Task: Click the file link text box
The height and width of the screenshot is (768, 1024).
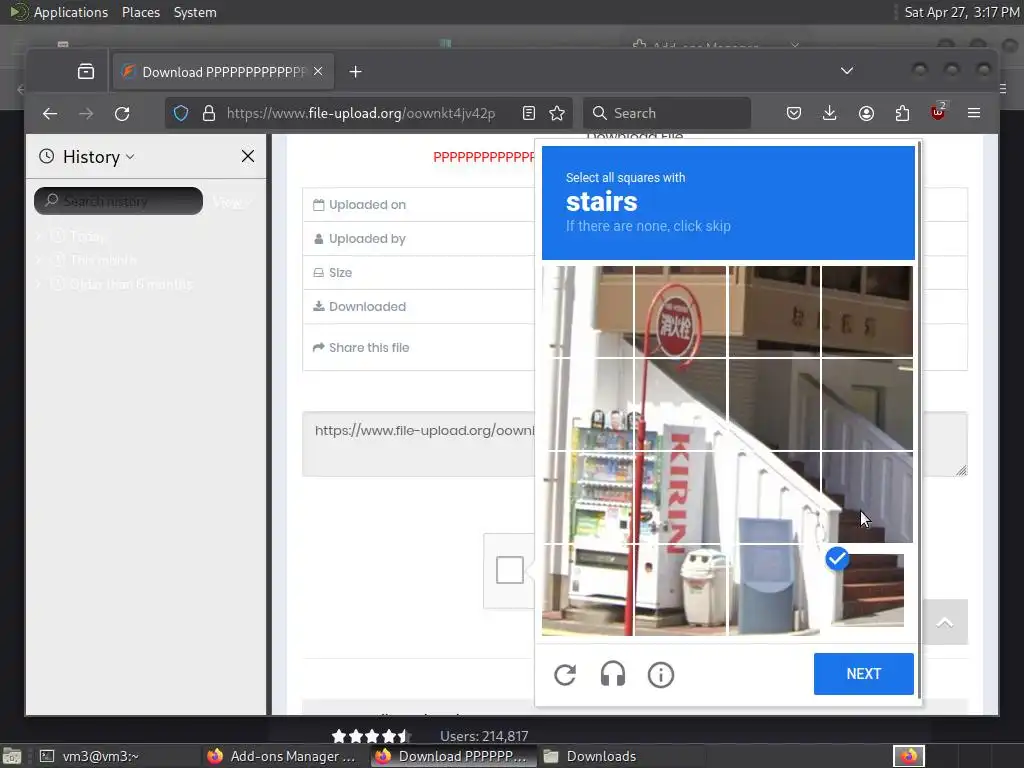Action: [418, 443]
